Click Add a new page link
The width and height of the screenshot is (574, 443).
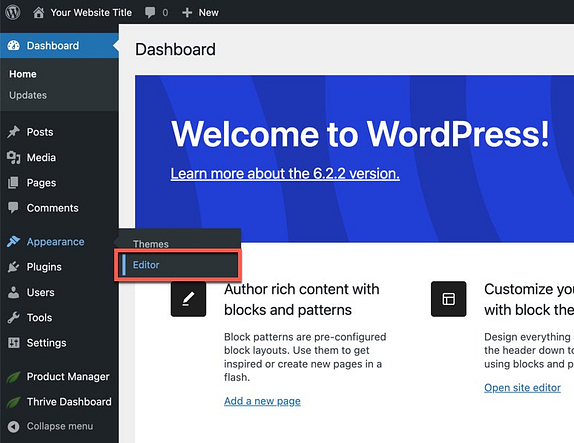click(x=262, y=401)
